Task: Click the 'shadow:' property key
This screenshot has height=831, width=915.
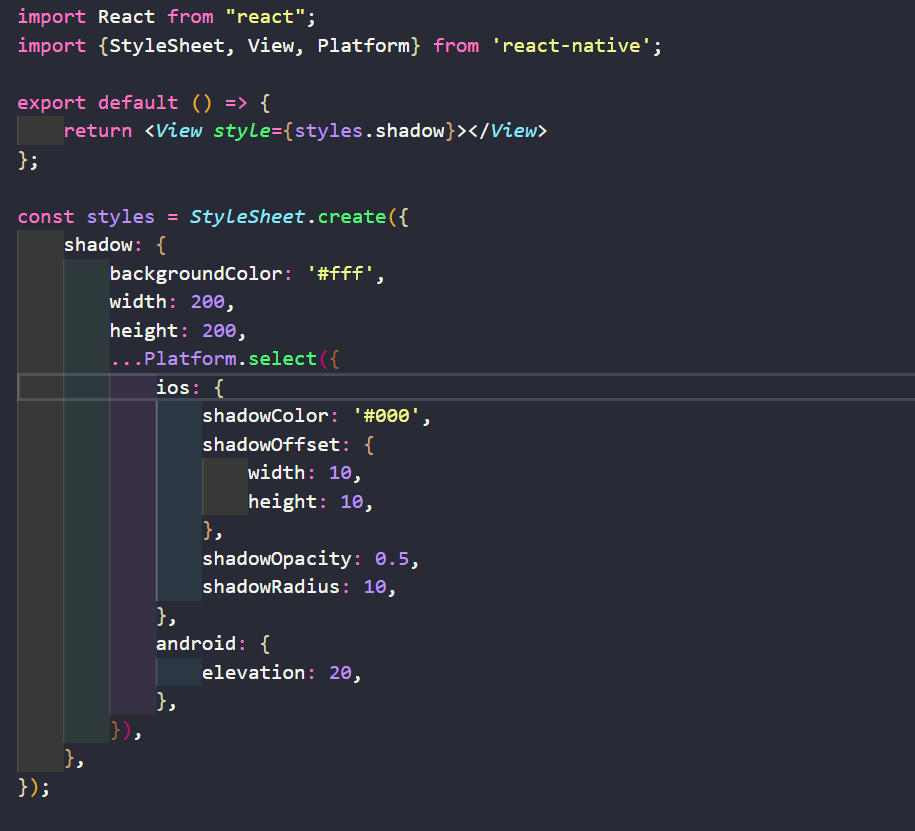Action: click(x=103, y=245)
